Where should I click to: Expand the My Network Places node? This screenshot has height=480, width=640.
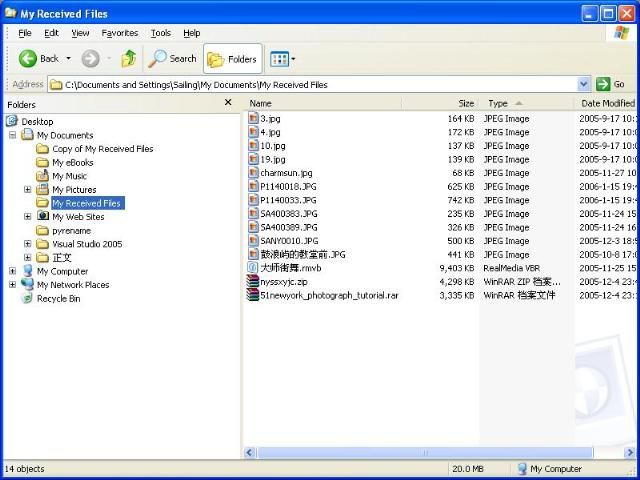click(x=13, y=284)
